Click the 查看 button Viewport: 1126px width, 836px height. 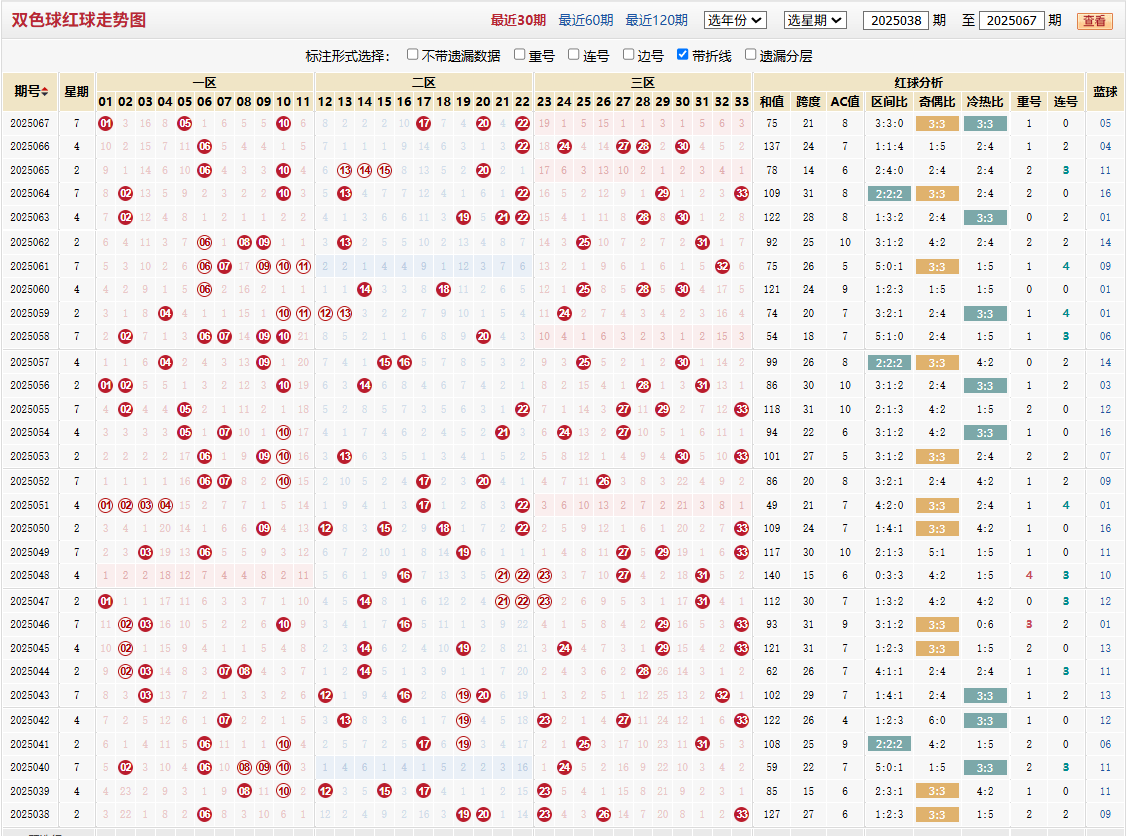coord(1094,21)
